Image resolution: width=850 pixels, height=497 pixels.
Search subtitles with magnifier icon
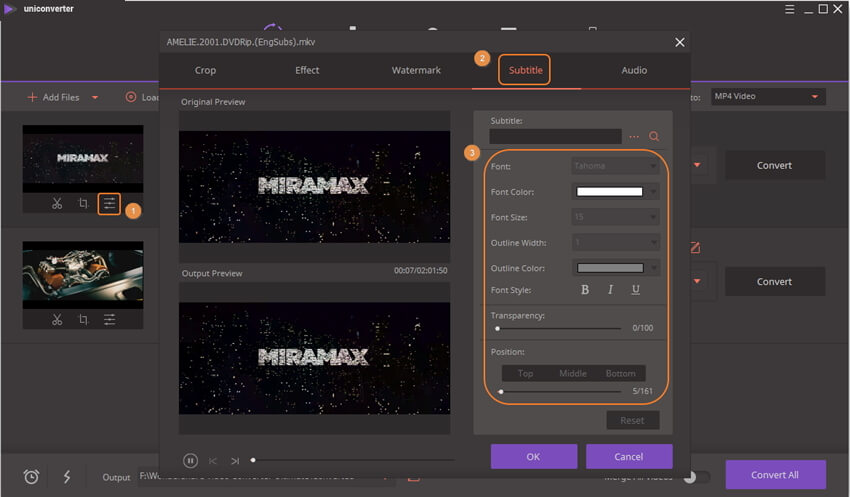(x=654, y=137)
